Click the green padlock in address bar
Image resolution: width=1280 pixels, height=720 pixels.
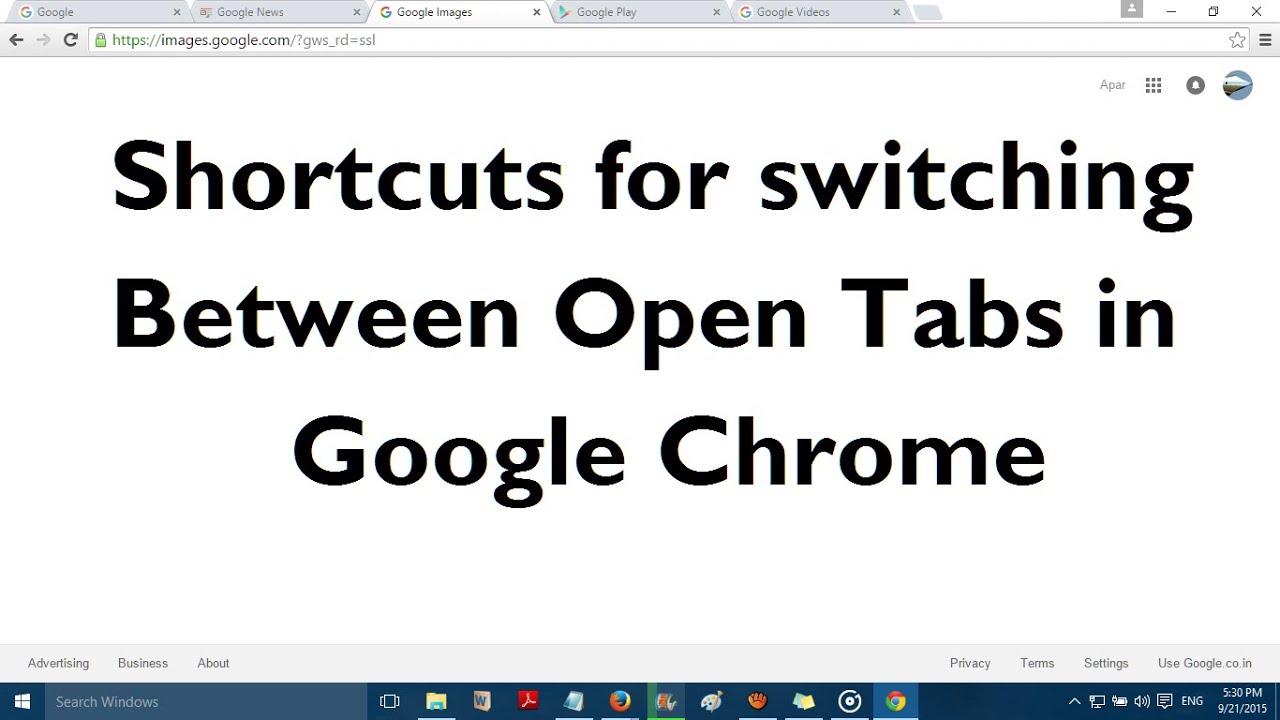(x=100, y=40)
